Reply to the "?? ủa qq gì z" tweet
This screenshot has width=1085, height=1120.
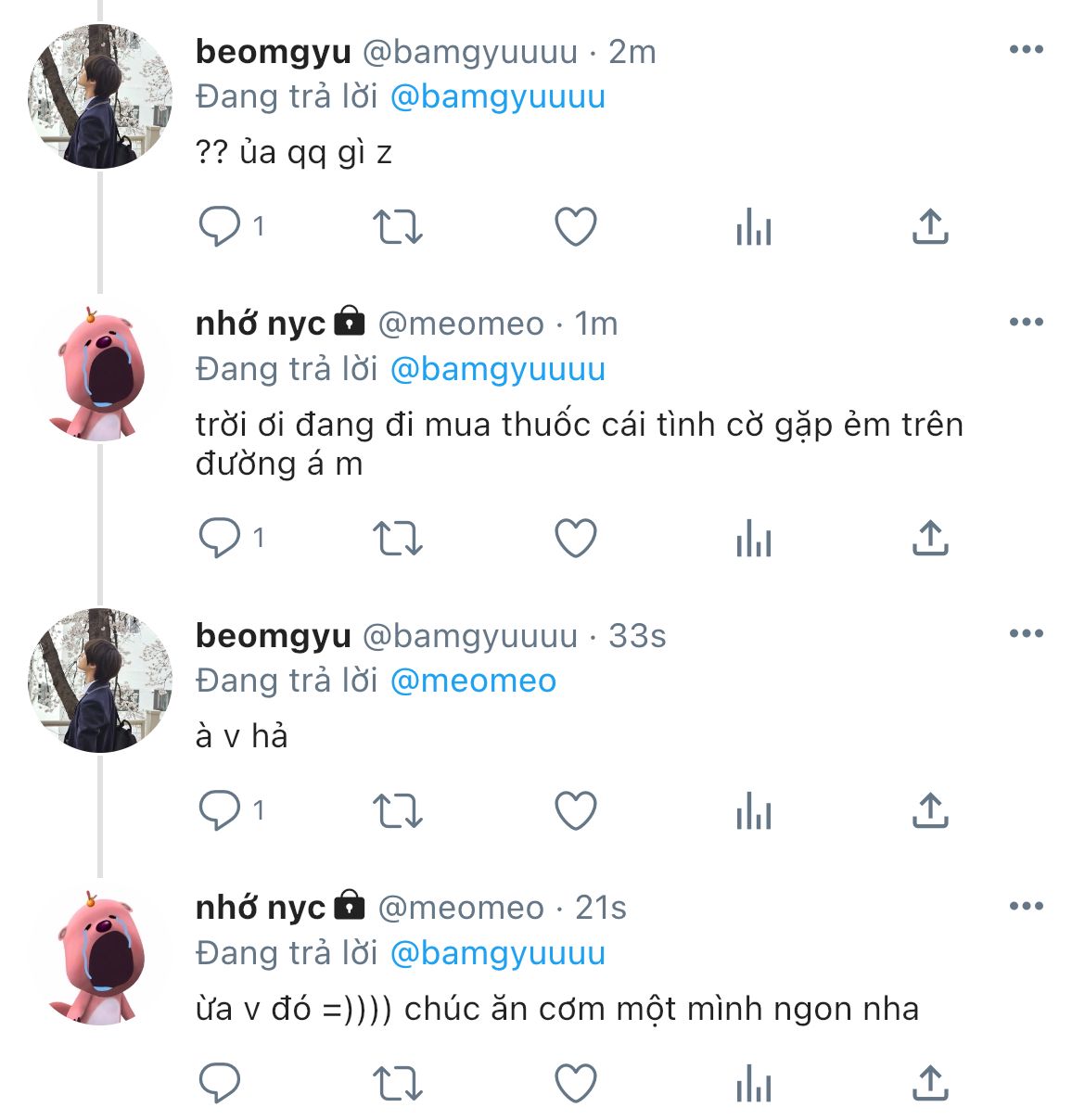[221, 227]
